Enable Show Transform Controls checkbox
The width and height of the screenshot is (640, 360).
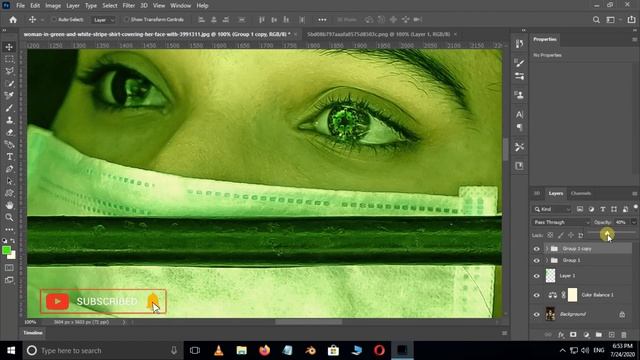click(126, 20)
